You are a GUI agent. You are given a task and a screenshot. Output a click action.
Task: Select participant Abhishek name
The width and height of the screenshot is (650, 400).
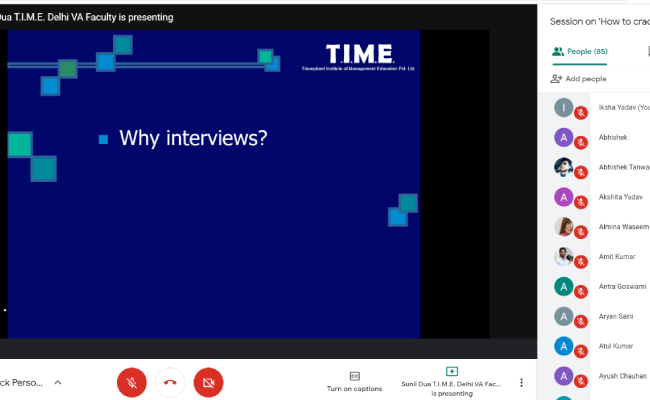[613, 137]
